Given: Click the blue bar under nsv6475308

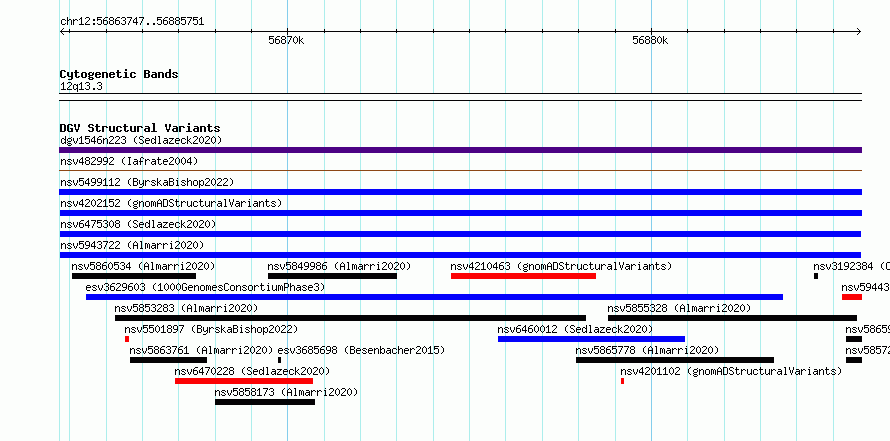Looking at the screenshot, I should coord(460,234).
